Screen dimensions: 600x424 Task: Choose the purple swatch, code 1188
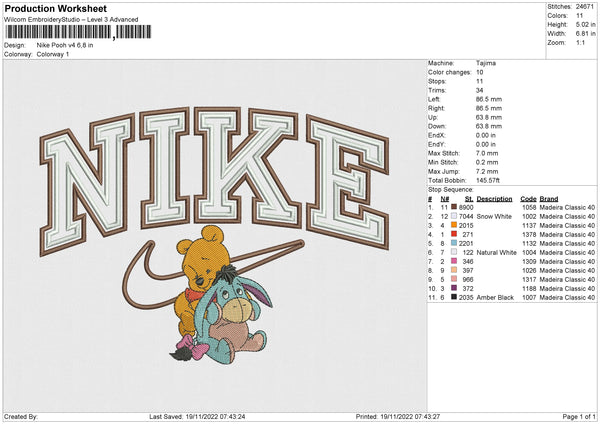point(454,288)
